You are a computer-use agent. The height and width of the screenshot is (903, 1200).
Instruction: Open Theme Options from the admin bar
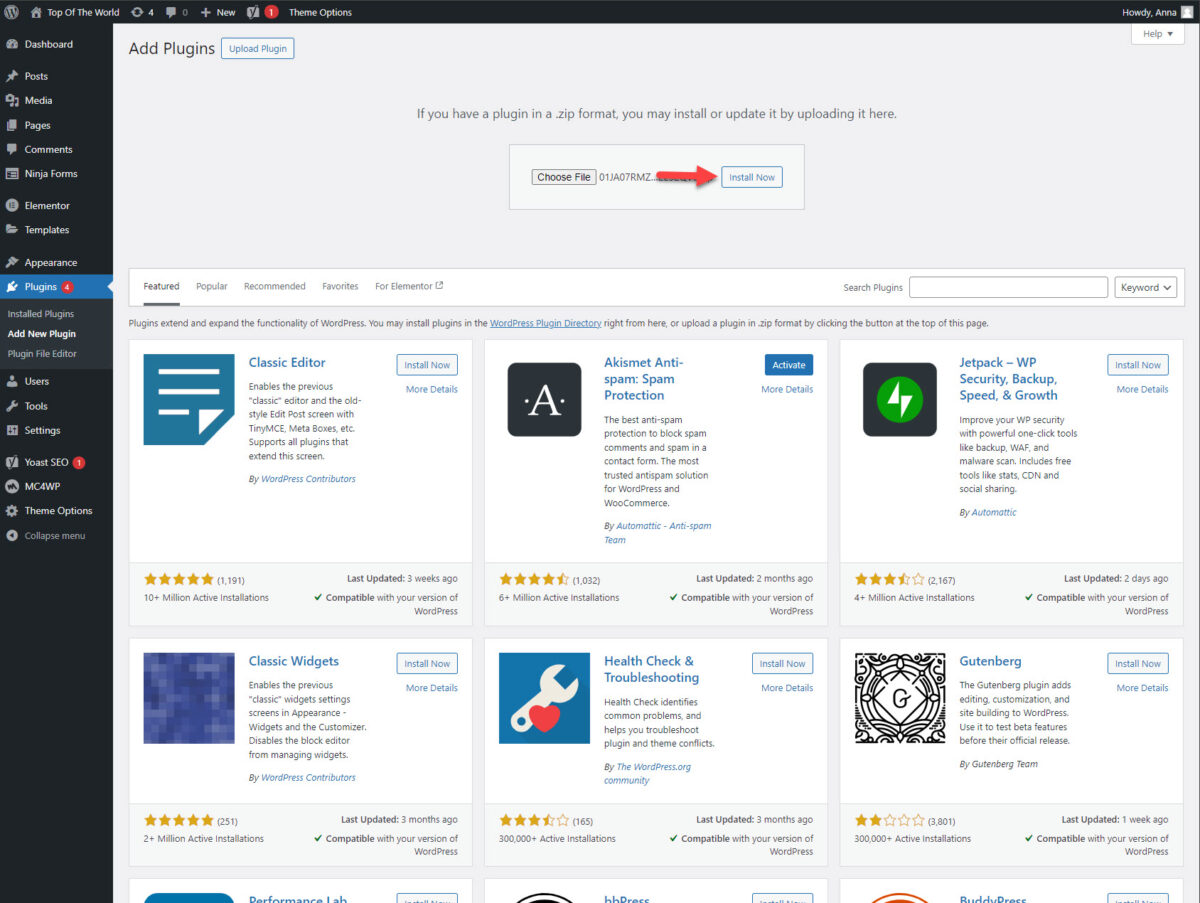(x=321, y=11)
